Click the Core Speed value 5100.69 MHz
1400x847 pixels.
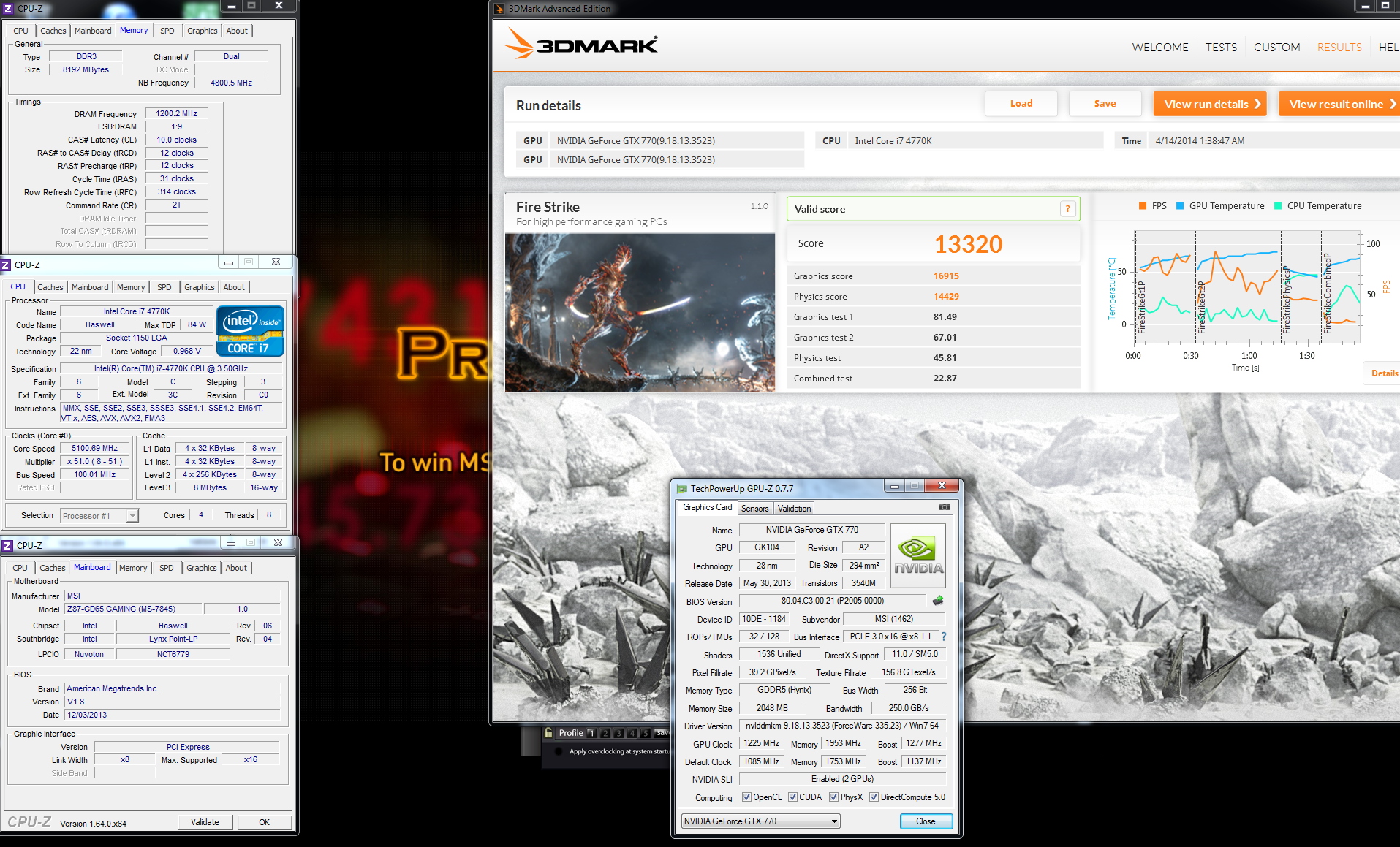click(x=95, y=449)
